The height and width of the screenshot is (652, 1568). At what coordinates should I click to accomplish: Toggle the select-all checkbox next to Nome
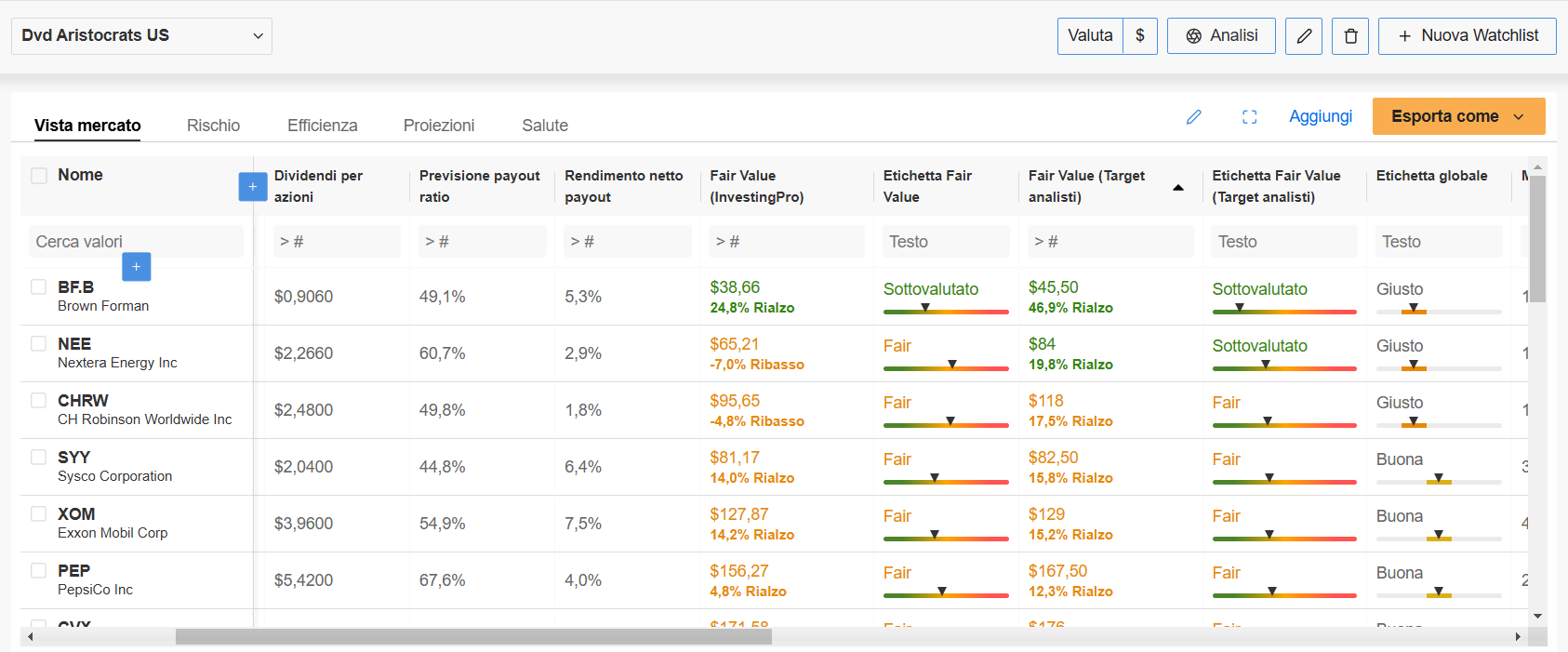[39, 176]
